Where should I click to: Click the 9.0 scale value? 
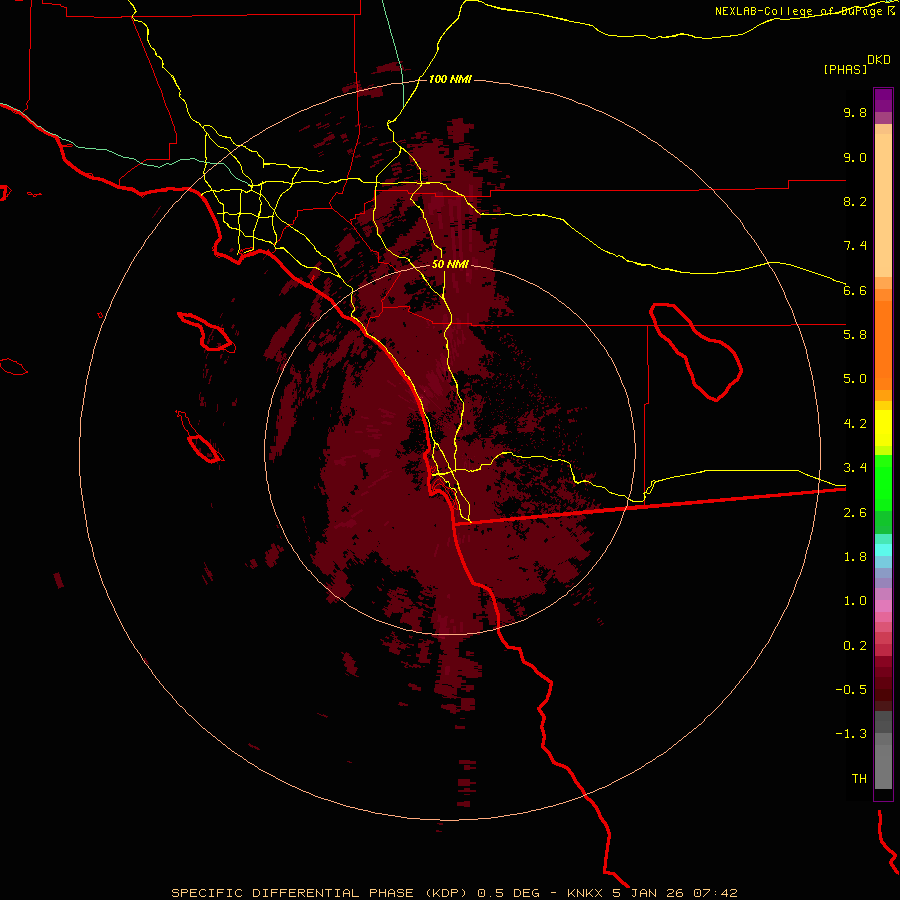pyautogui.click(x=855, y=157)
